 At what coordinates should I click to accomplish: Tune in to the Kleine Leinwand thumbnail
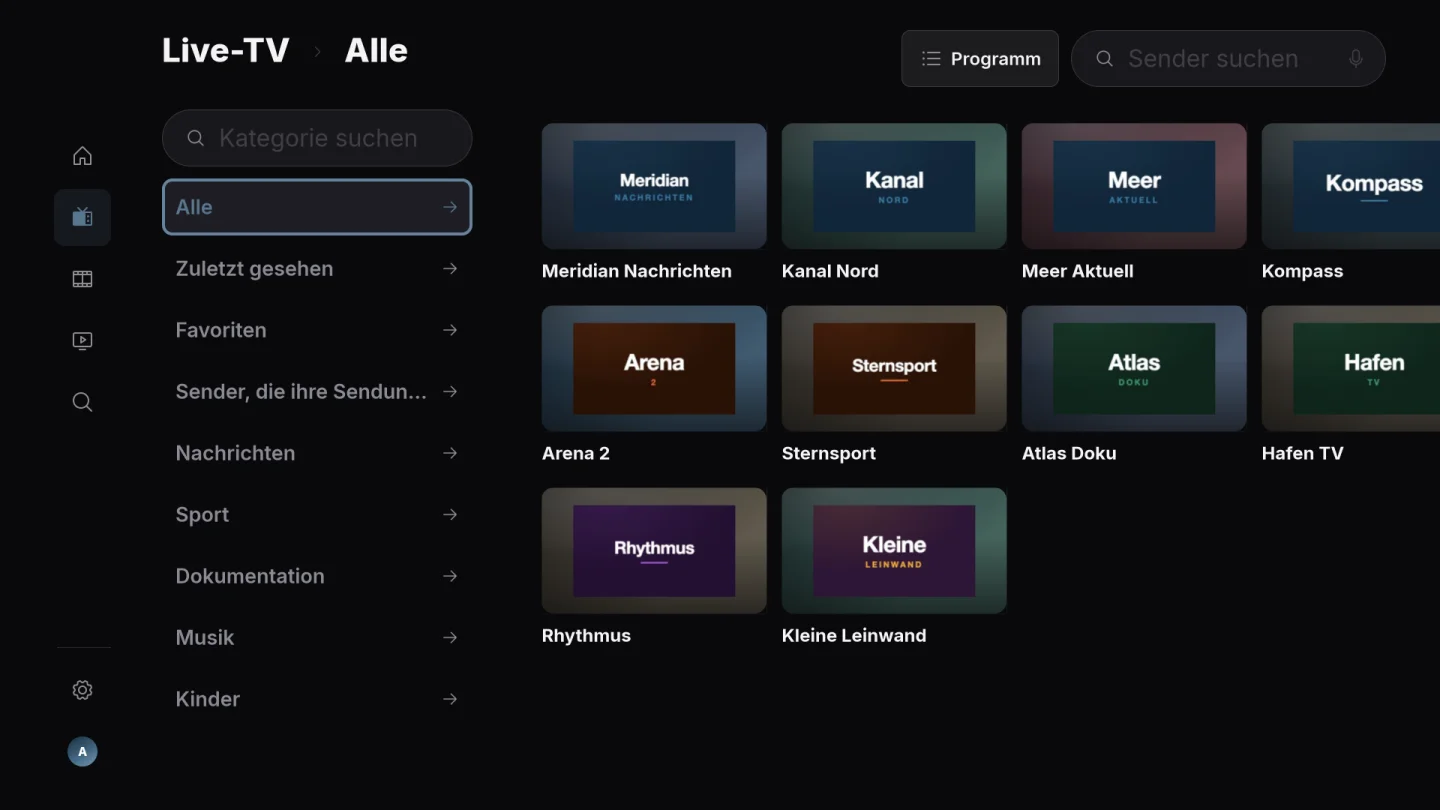(x=894, y=551)
